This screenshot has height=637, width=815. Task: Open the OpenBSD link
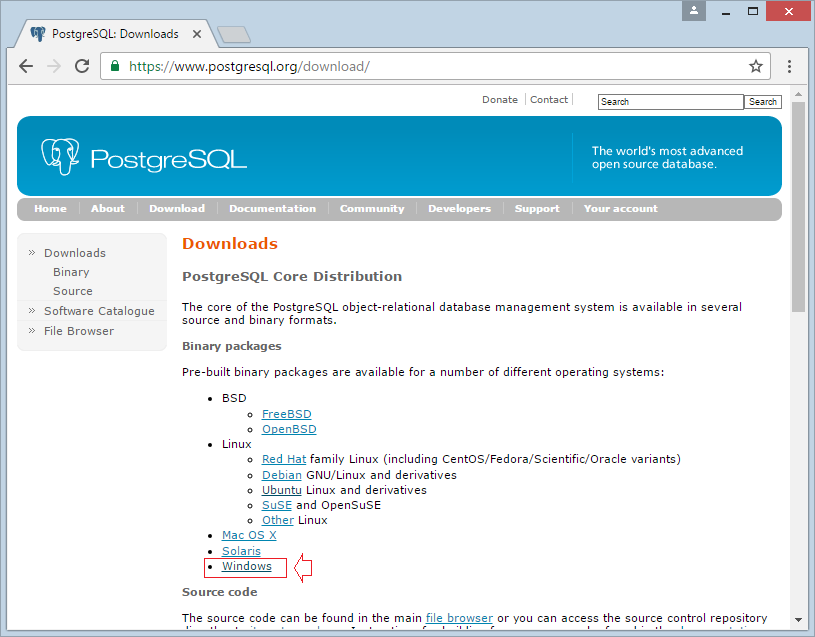pyautogui.click(x=289, y=429)
